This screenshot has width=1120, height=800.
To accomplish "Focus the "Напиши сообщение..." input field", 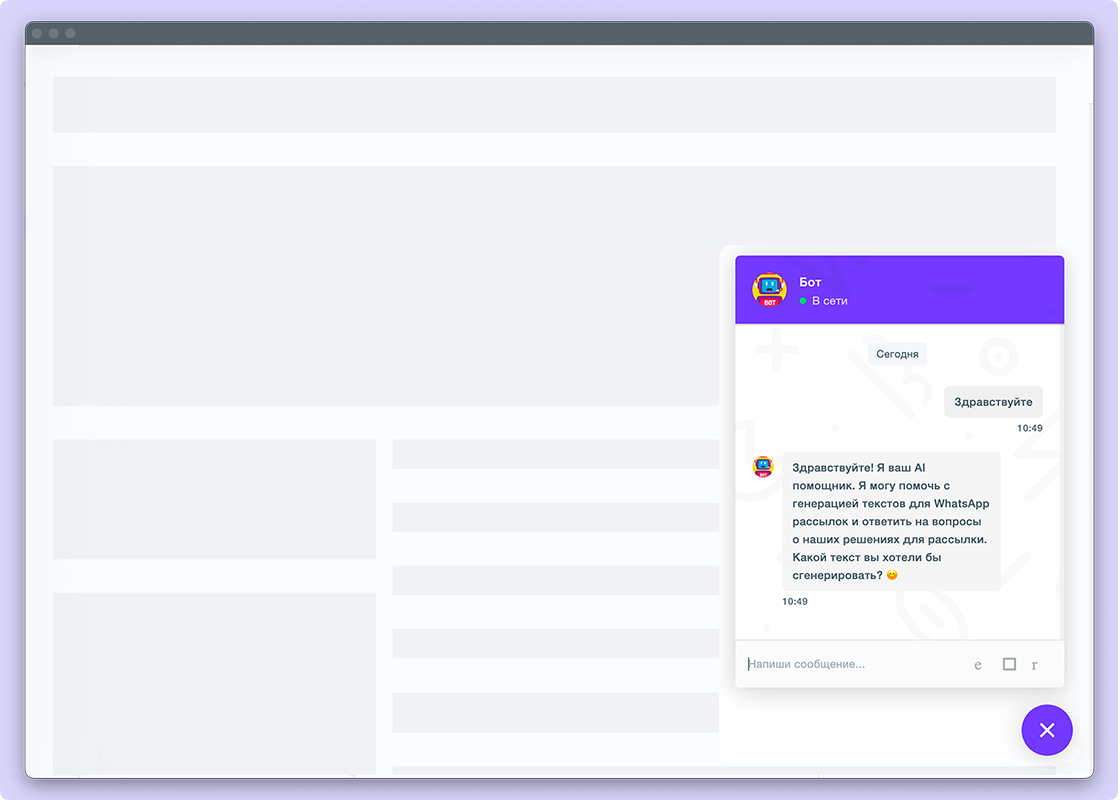I will pyautogui.click(x=850, y=664).
